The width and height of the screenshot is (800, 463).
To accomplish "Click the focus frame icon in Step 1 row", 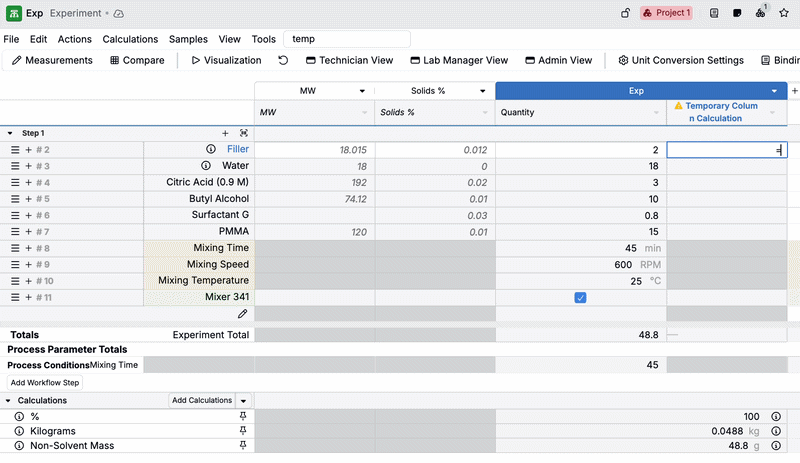I will point(243,133).
